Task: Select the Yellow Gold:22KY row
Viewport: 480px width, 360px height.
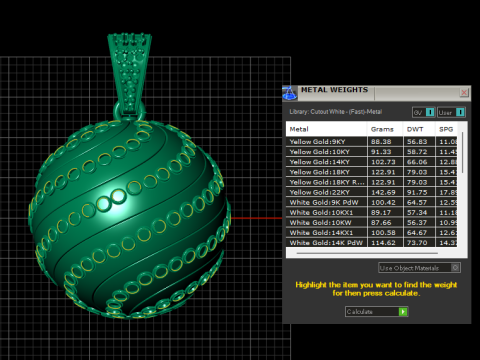Action: point(371,192)
